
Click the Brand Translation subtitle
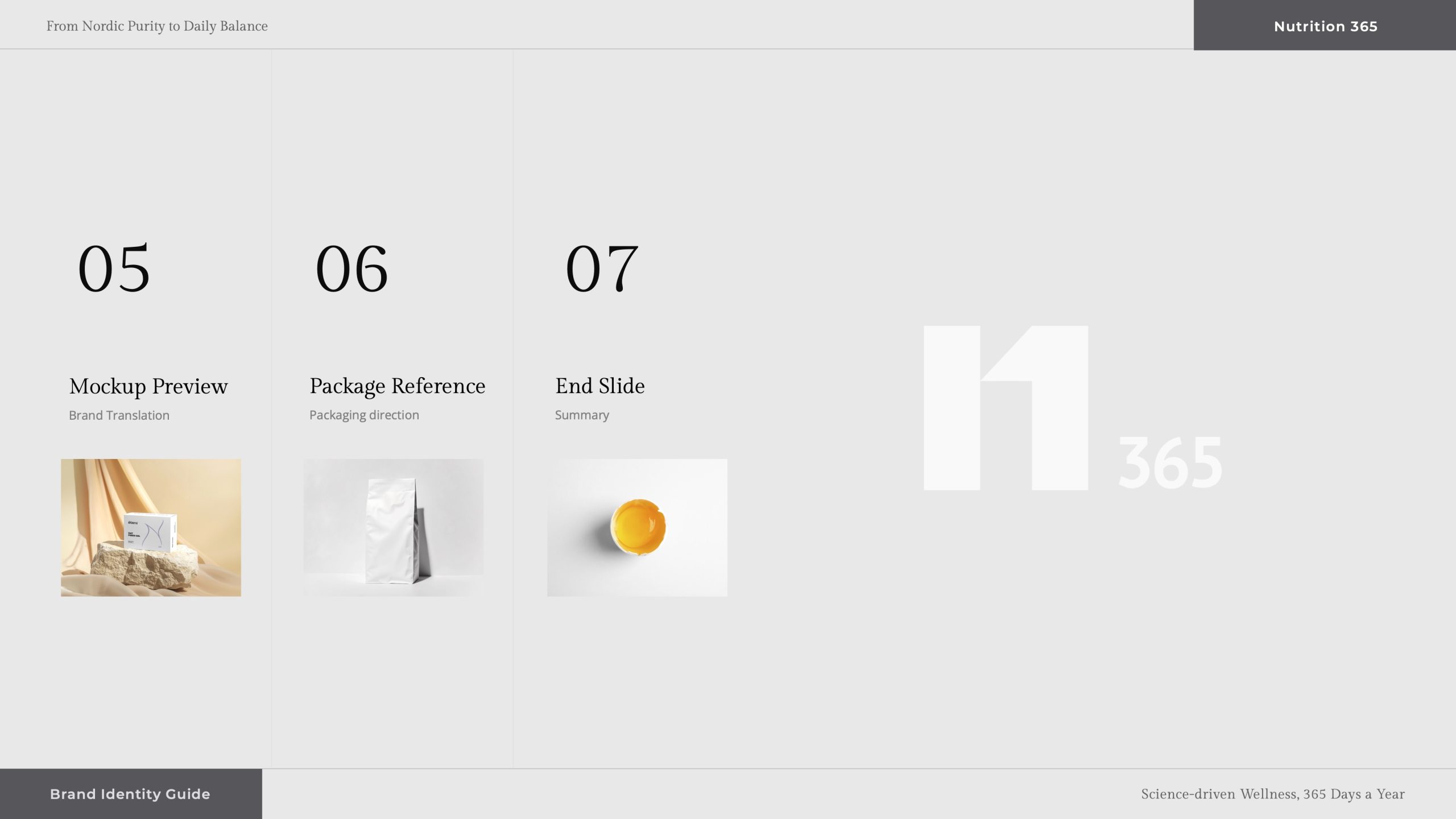(119, 415)
